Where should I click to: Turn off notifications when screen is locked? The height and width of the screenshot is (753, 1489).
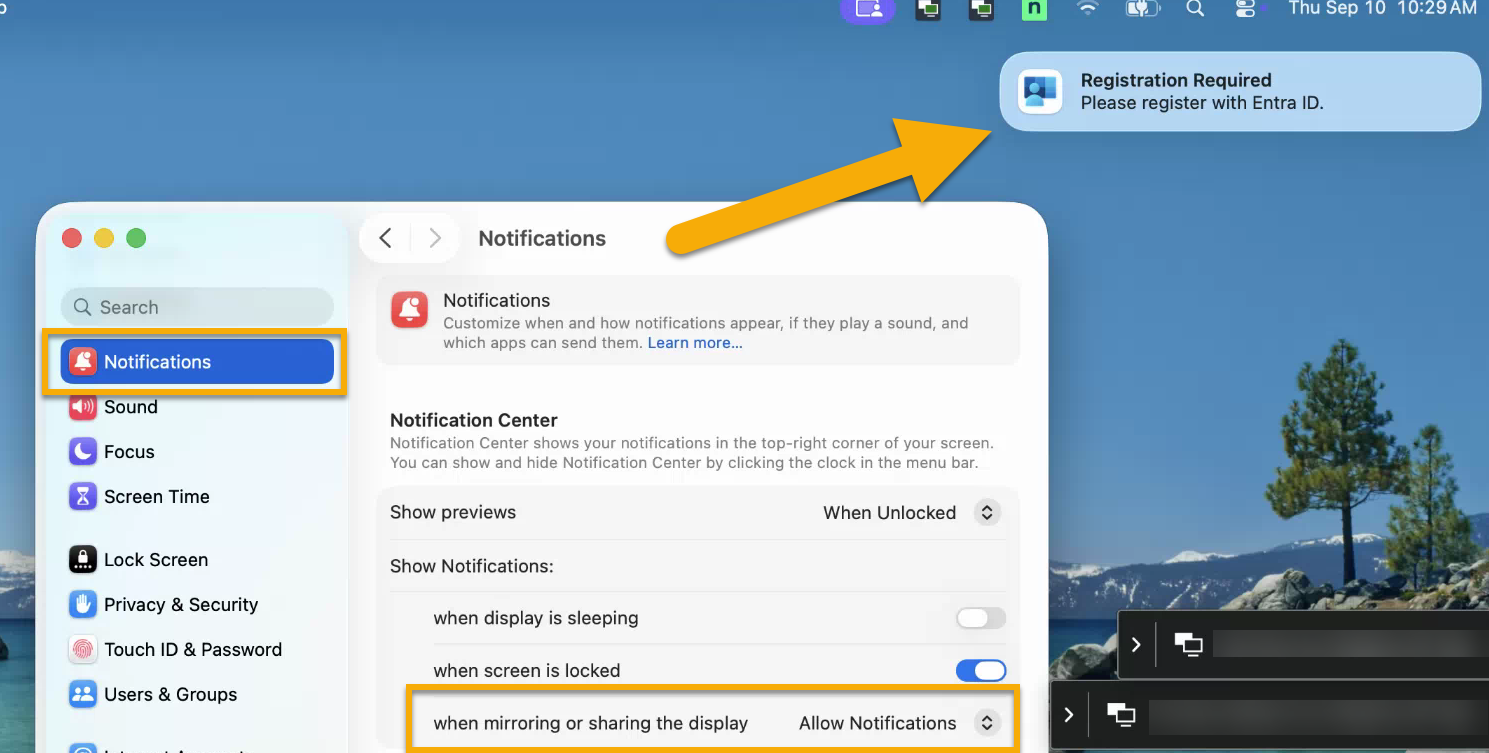tap(981, 671)
